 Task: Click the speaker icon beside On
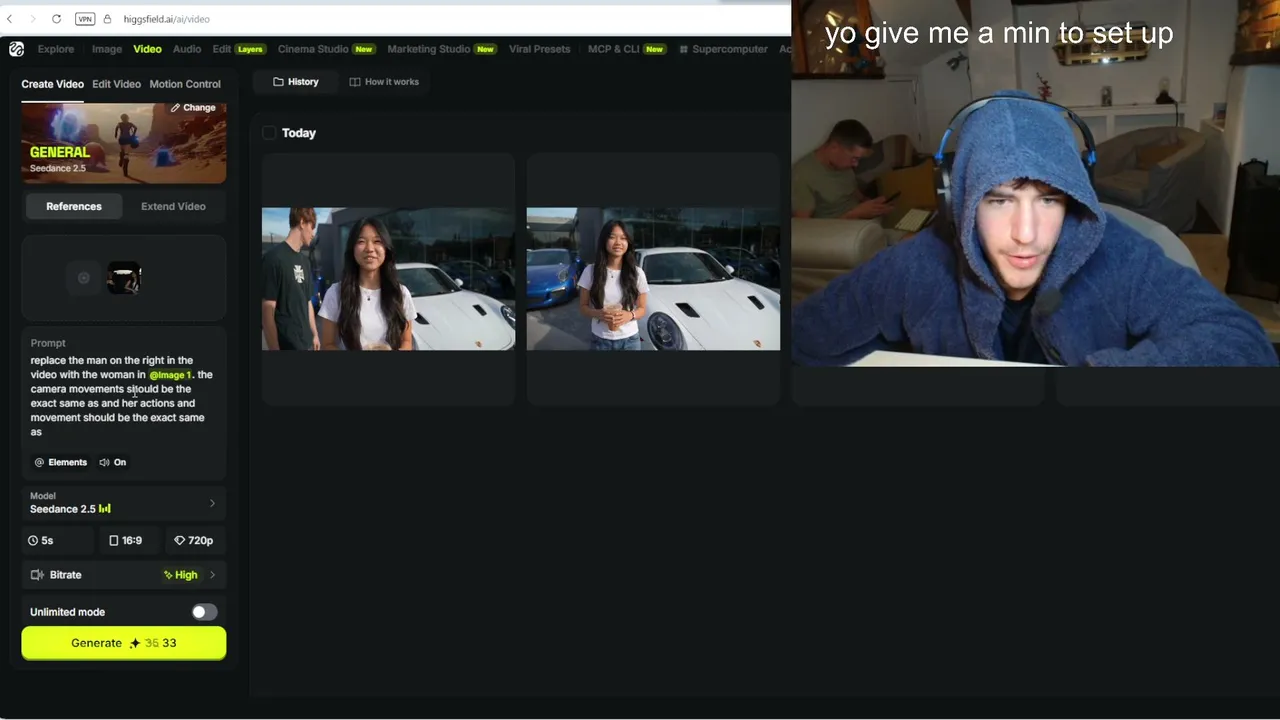105,462
